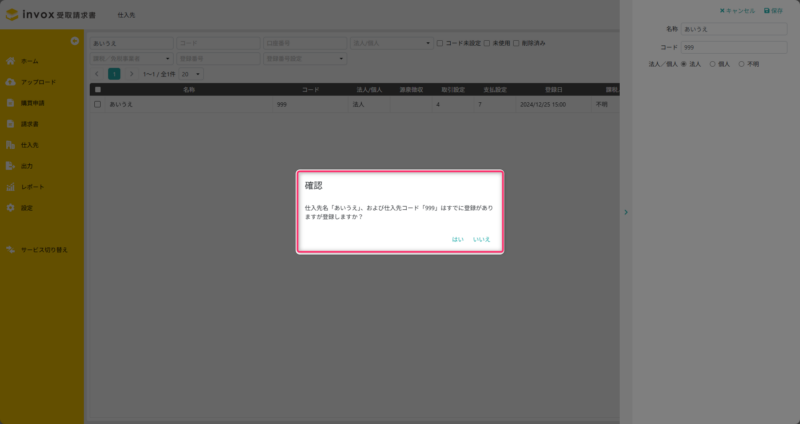Go to the previous page with the left arrow
Viewport: 800px width, 424px height.
[x=97, y=74]
